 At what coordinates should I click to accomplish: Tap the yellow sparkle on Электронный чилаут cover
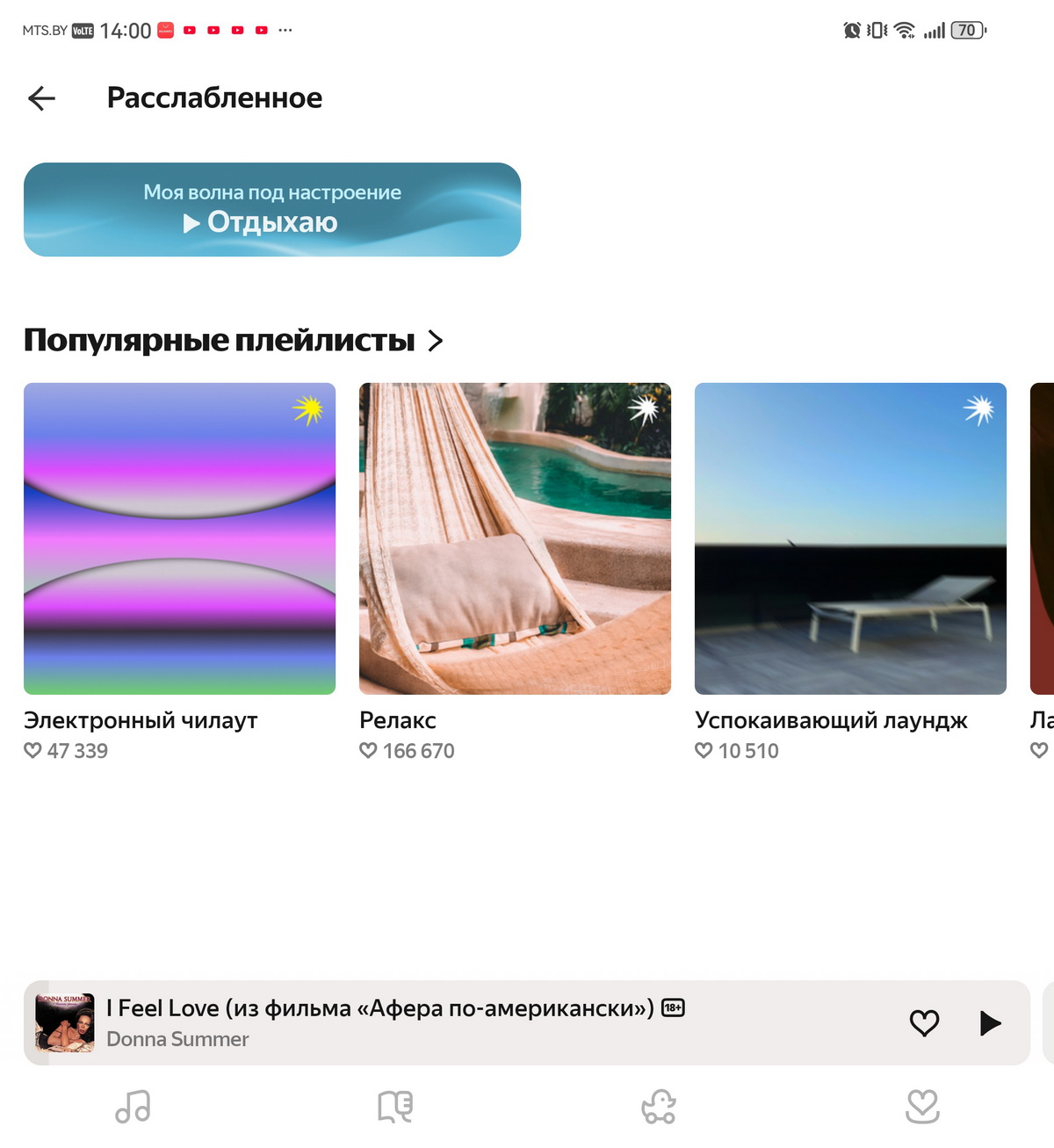(308, 409)
